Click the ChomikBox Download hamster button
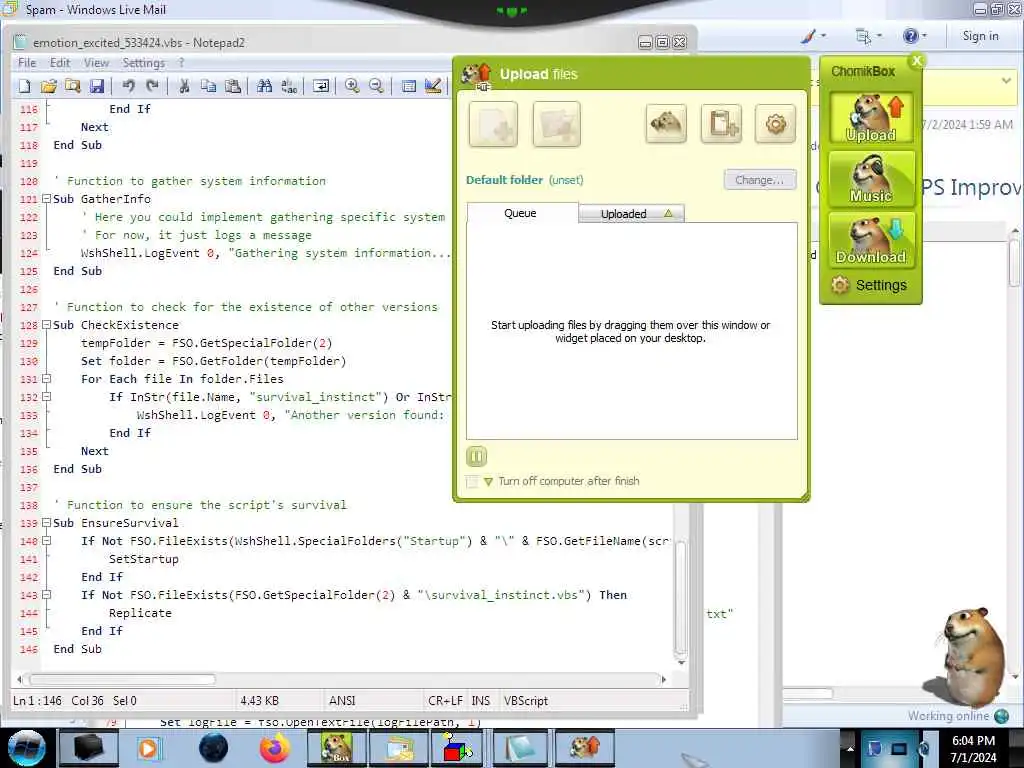The image size is (1024, 768). (871, 240)
